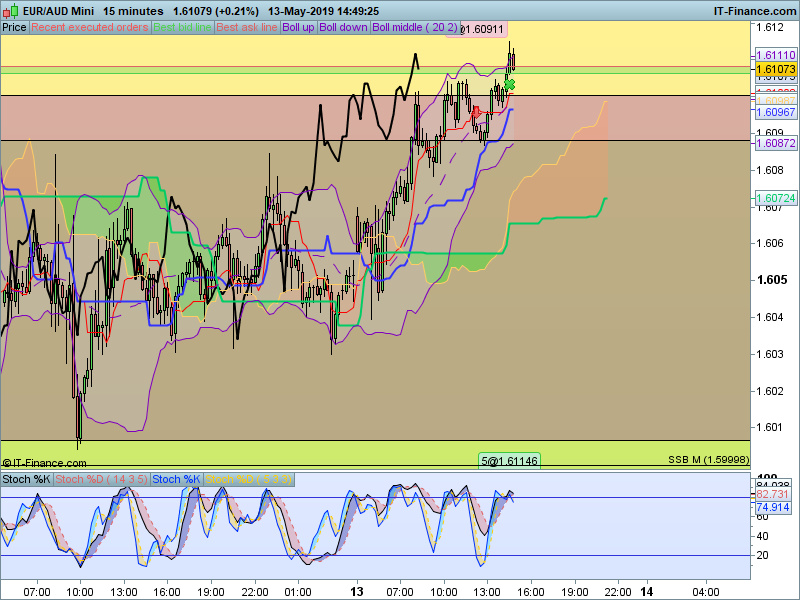Click the red arrow order marker on the chart
This screenshot has height=600, width=800.
click(x=476, y=112)
